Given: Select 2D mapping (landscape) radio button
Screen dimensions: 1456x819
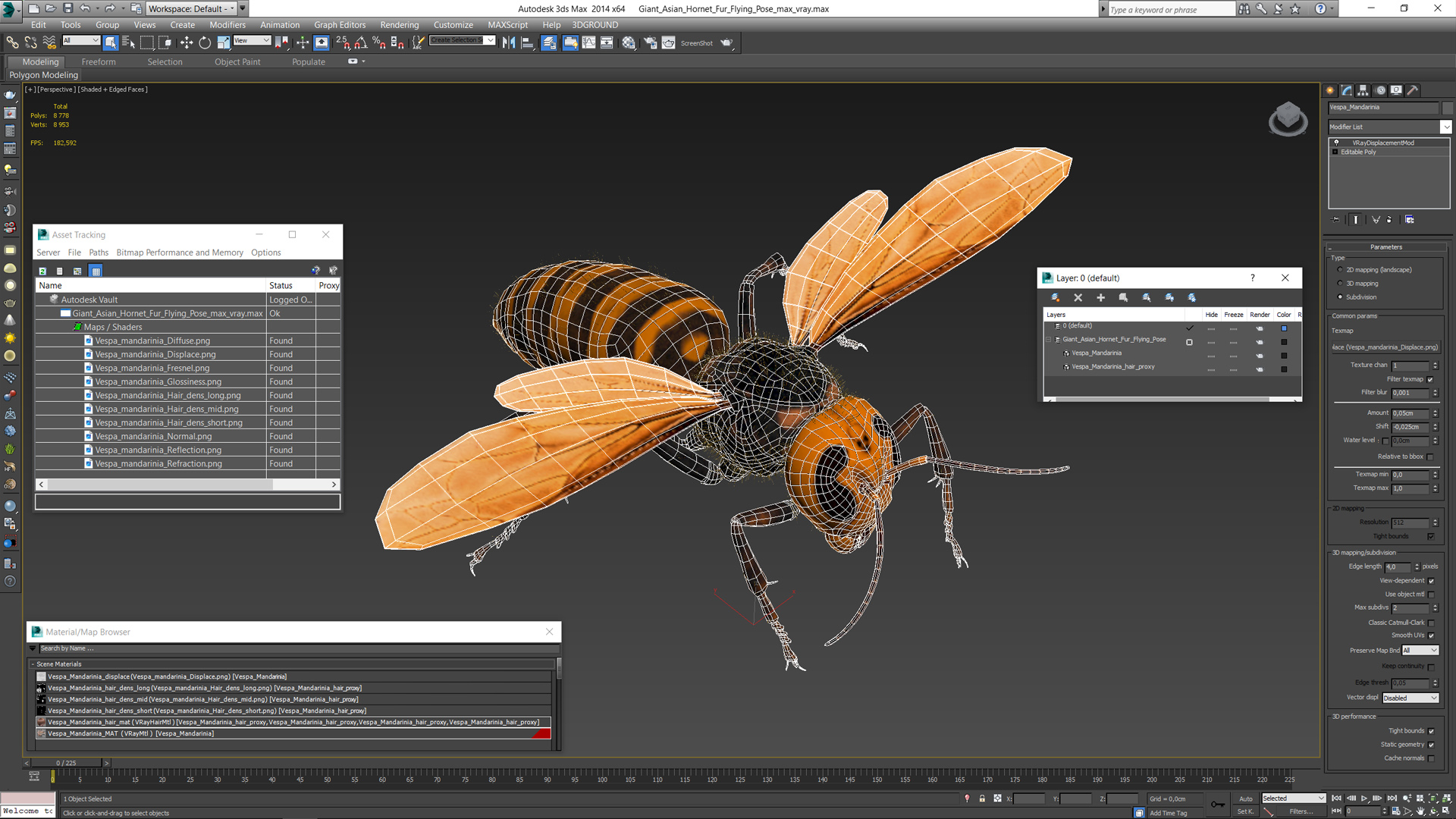Looking at the screenshot, I should pos(1340,270).
